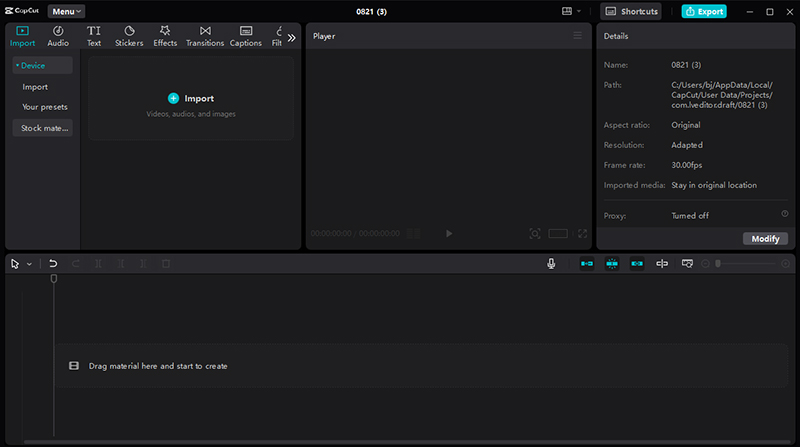The image size is (800, 447).
Task: Click the Modify button in Details
Action: coord(765,239)
